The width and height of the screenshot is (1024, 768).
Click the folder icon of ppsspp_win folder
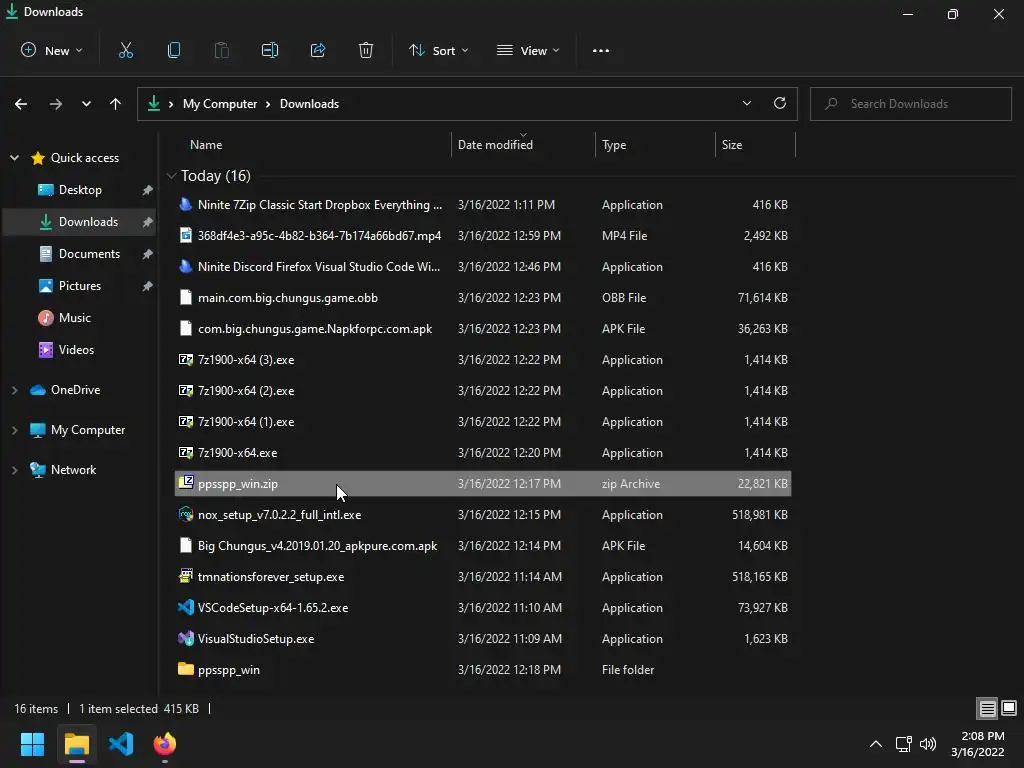[x=186, y=669]
